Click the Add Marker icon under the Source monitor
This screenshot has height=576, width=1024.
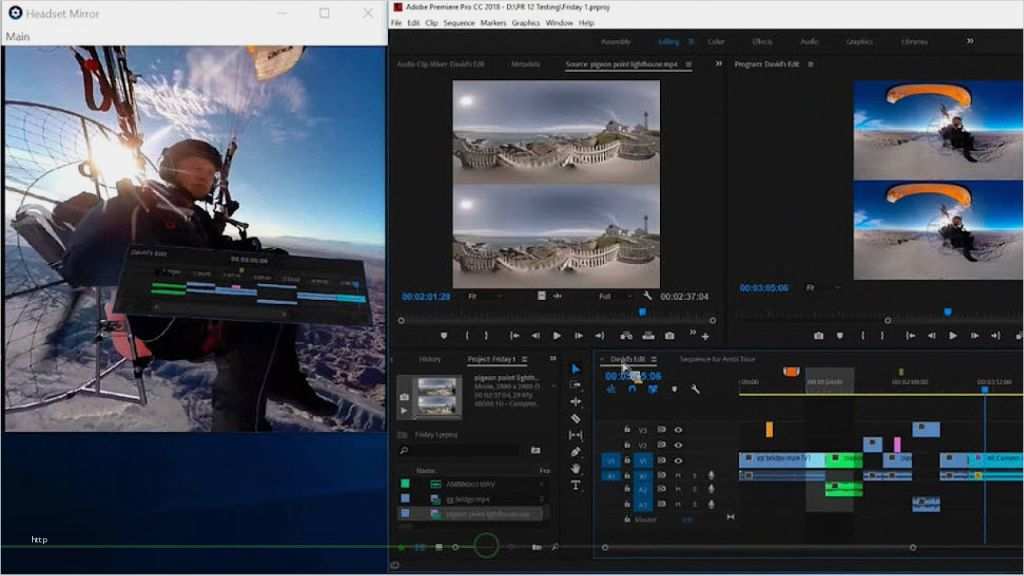tap(444, 336)
